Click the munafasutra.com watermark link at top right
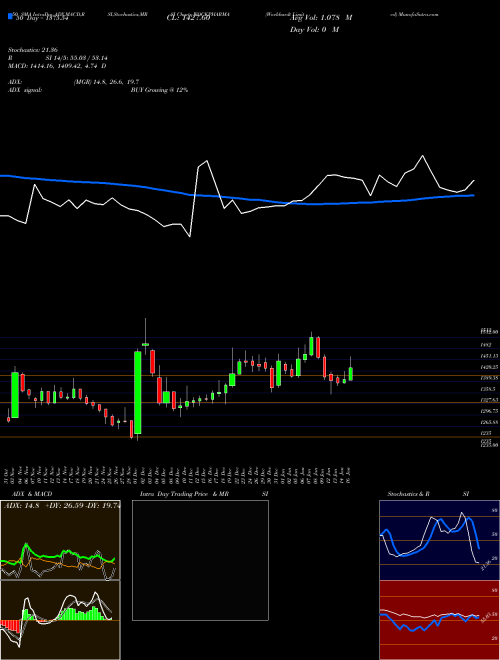500x660 pixels. pyautogui.click(x=414, y=14)
